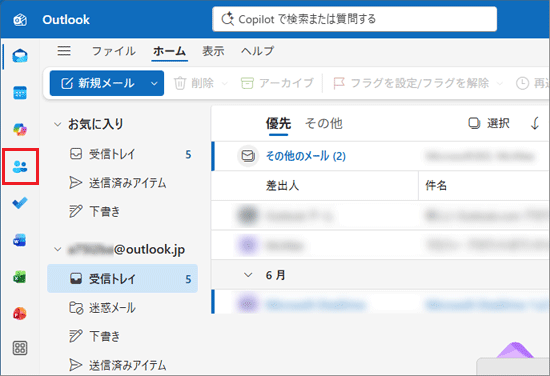
Task: Collapse the outlook.jp account folders
Action: click(x=58, y=249)
